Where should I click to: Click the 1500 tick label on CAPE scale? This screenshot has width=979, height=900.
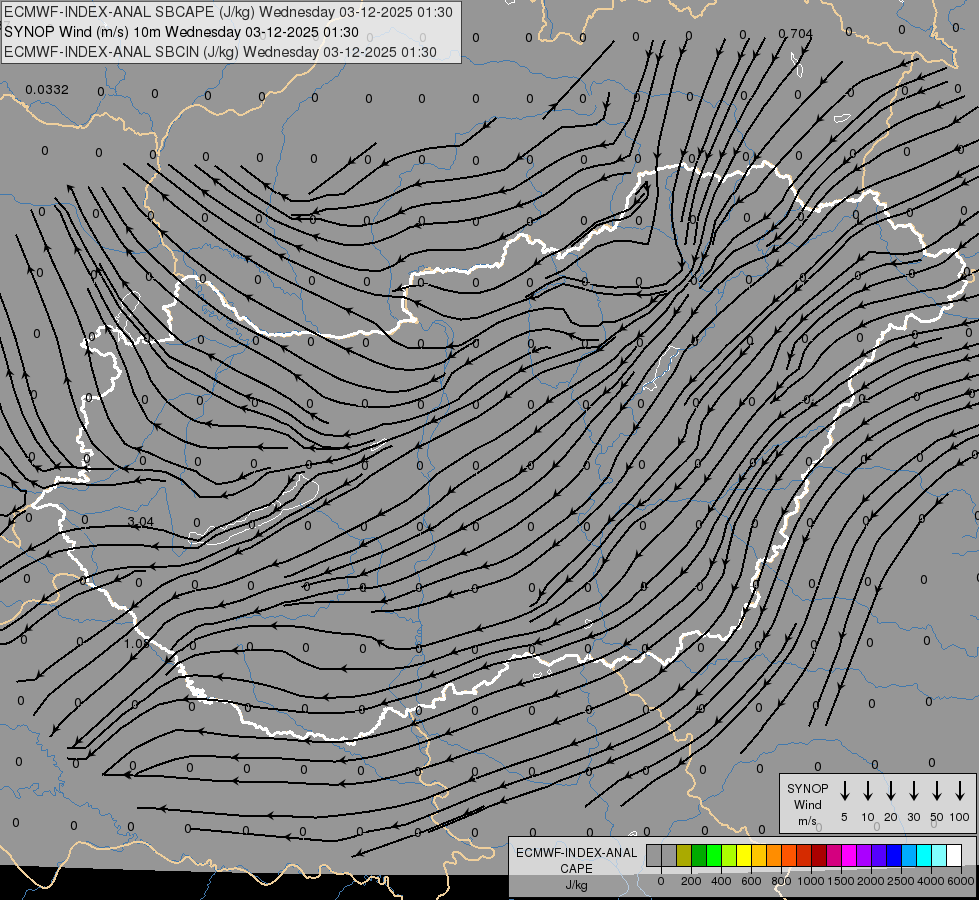841,881
